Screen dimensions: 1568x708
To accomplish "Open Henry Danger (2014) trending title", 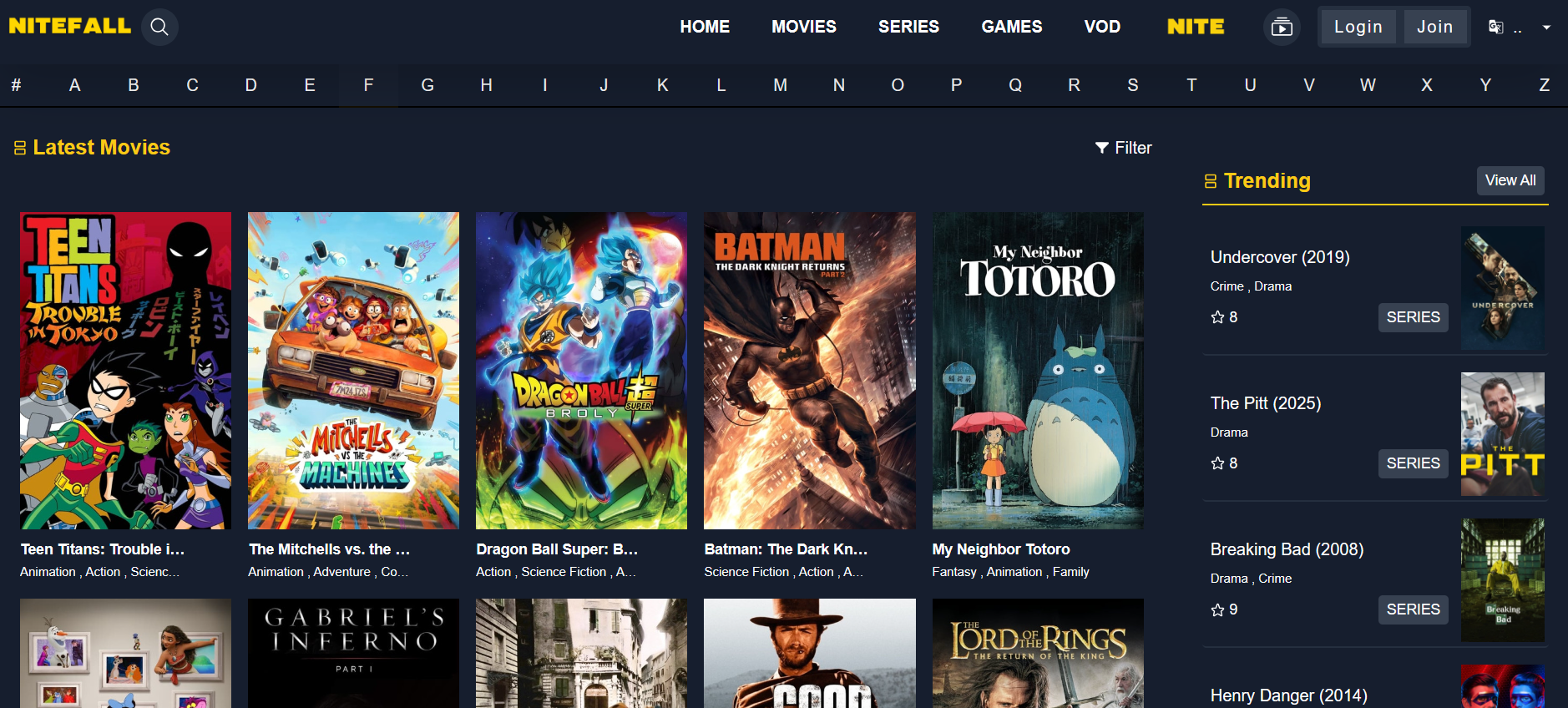I will pos(1289,695).
